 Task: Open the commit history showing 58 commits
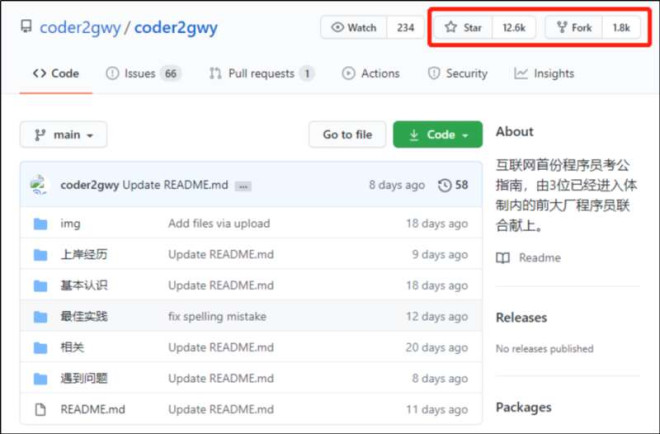click(453, 185)
